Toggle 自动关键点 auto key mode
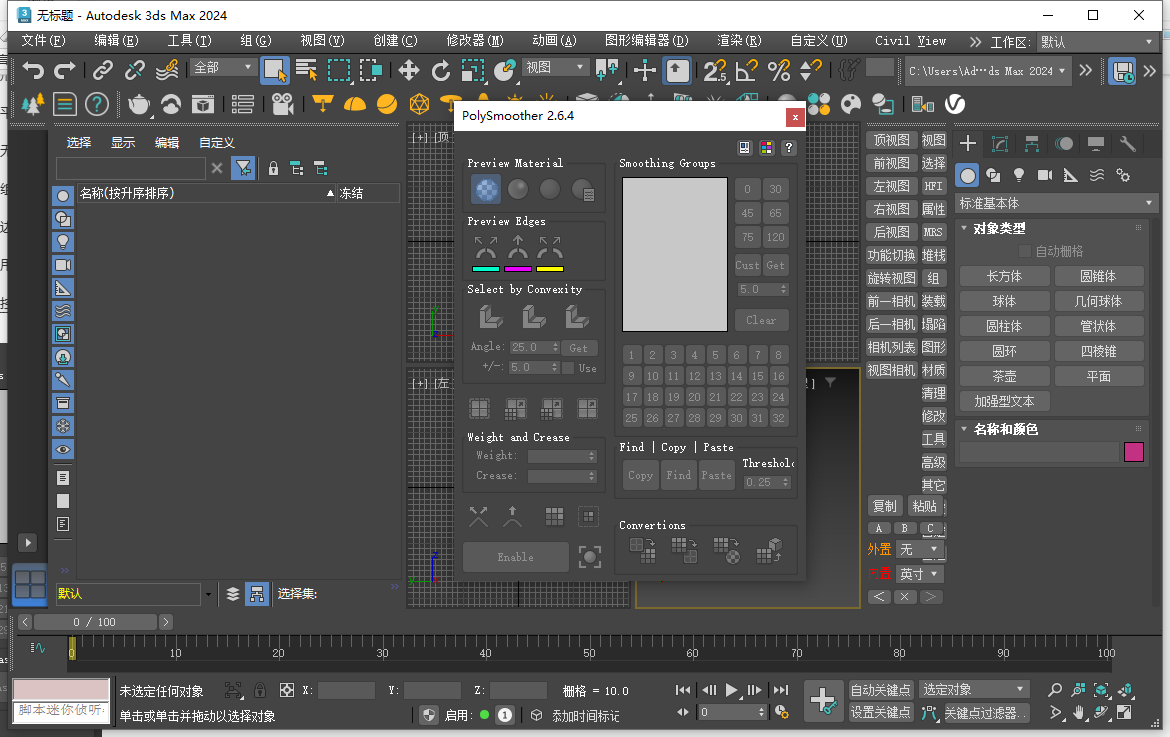 (x=880, y=690)
